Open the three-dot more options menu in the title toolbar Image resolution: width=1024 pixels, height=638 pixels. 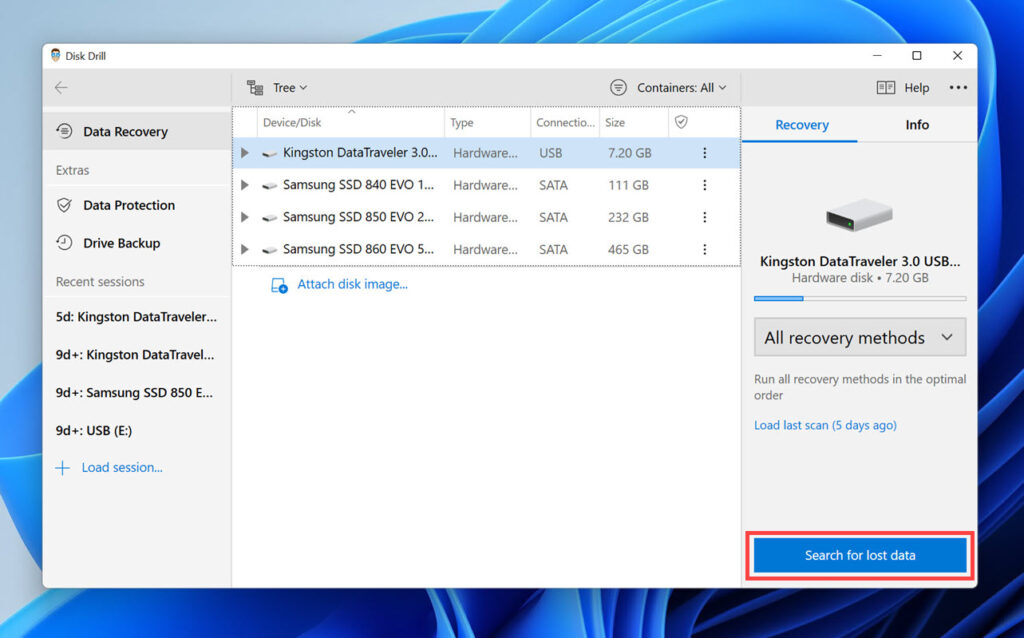[958, 88]
